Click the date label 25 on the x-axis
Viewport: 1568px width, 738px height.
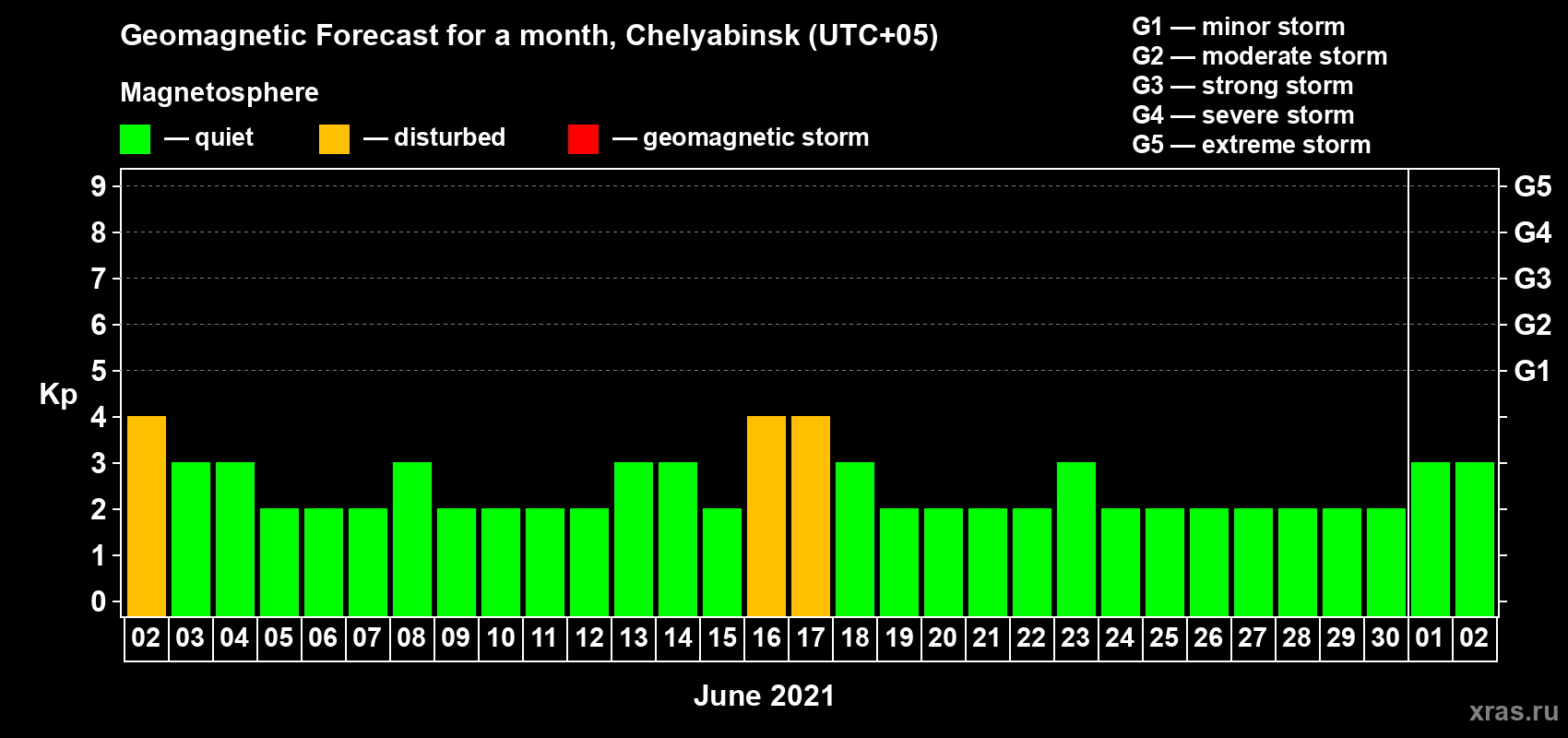(x=1165, y=637)
